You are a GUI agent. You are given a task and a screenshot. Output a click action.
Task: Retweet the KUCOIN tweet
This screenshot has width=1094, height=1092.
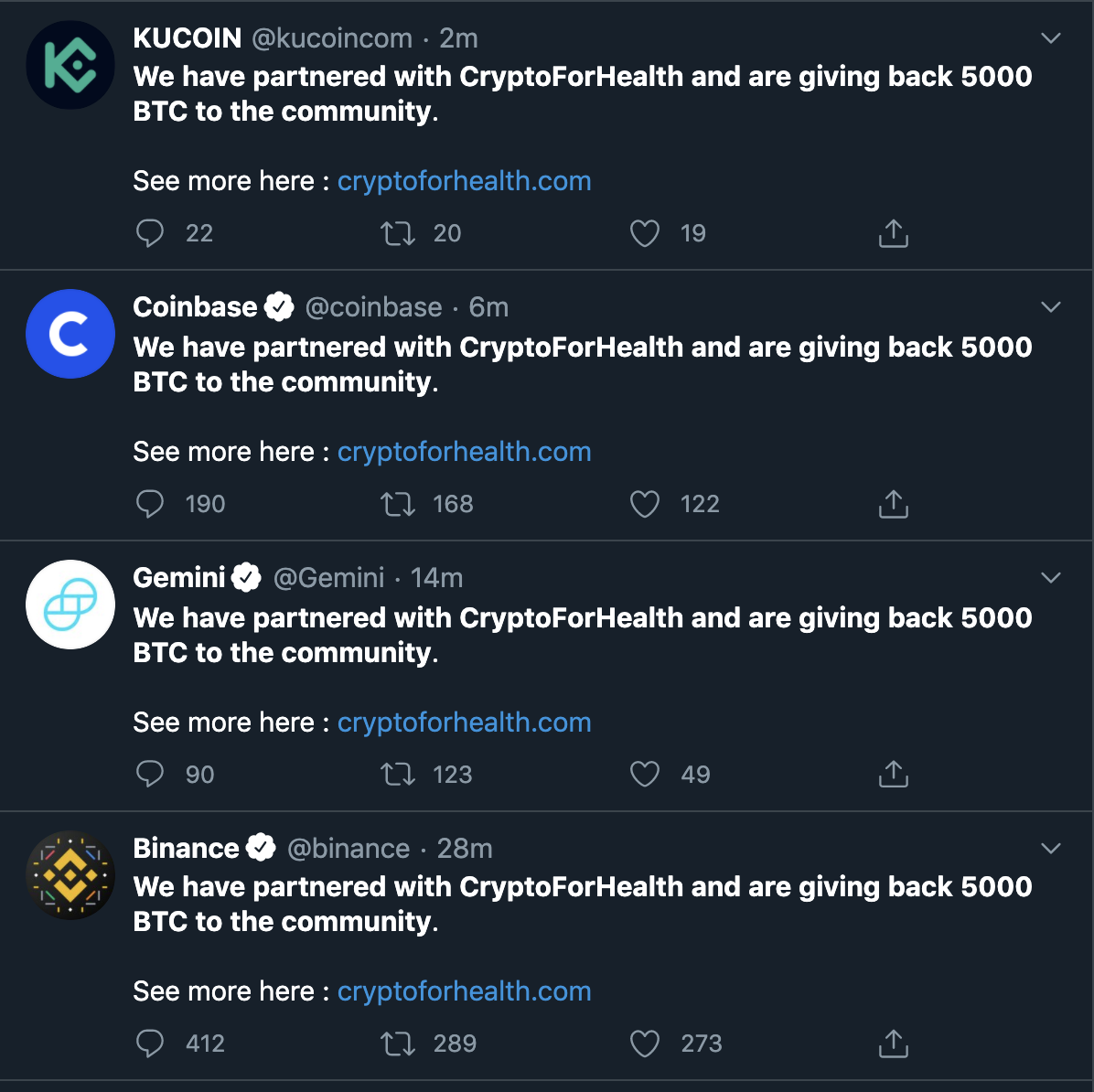(x=398, y=233)
